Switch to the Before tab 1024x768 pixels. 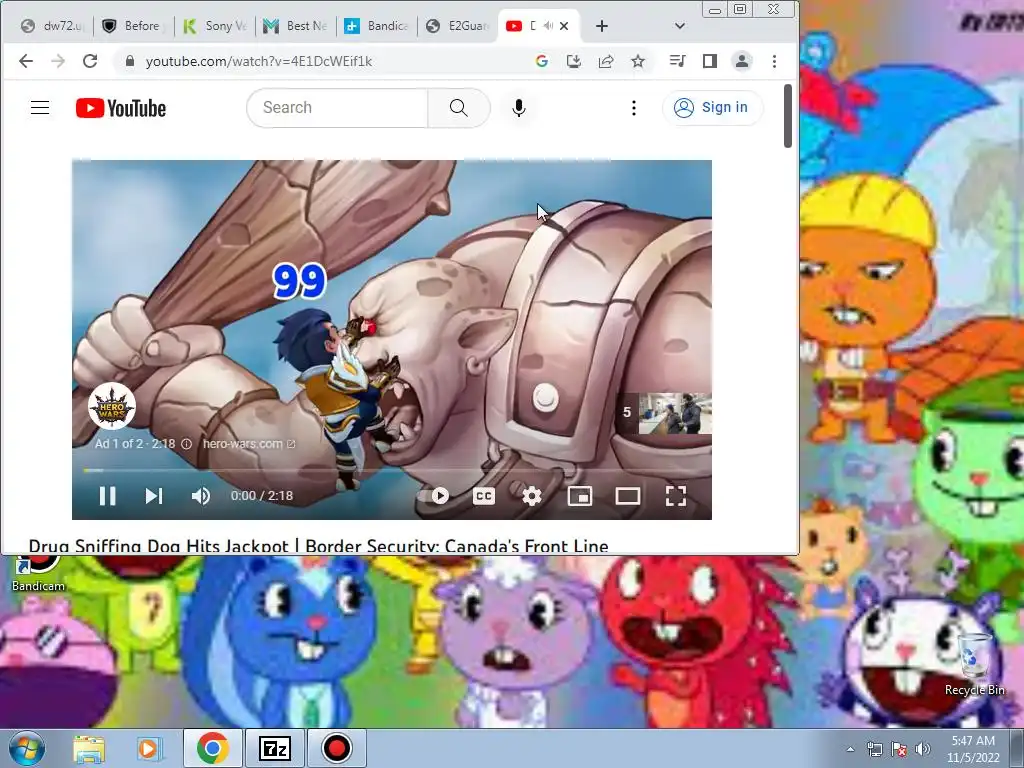(133, 26)
